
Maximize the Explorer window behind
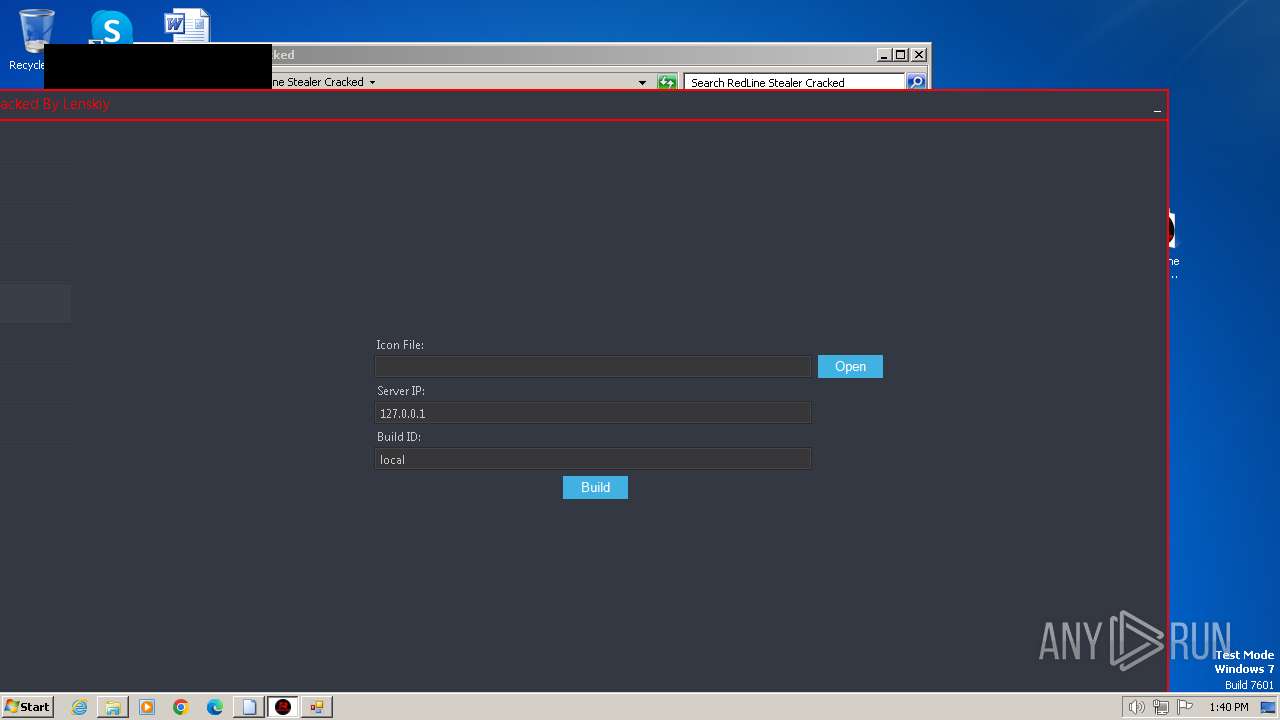[x=900, y=55]
